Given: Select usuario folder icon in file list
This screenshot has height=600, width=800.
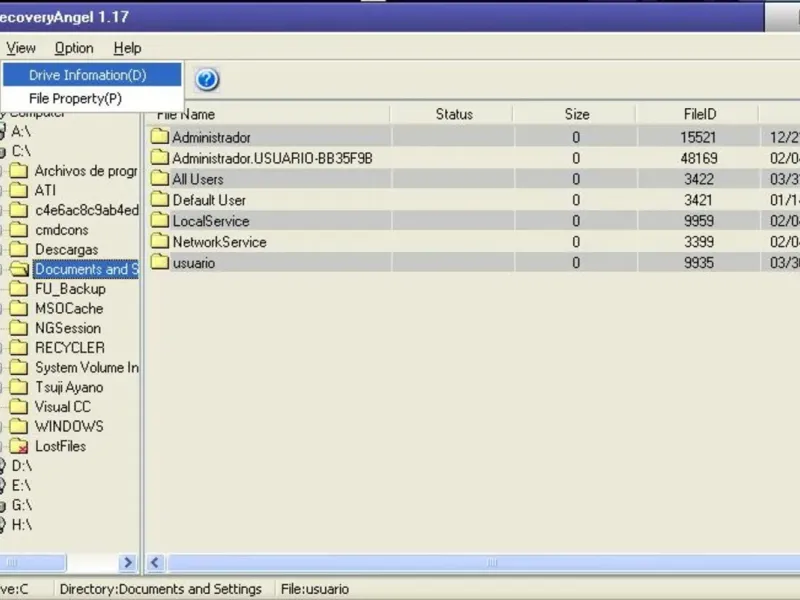Looking at the screenshot, I should pyautogui.click(x=160, y=262).
